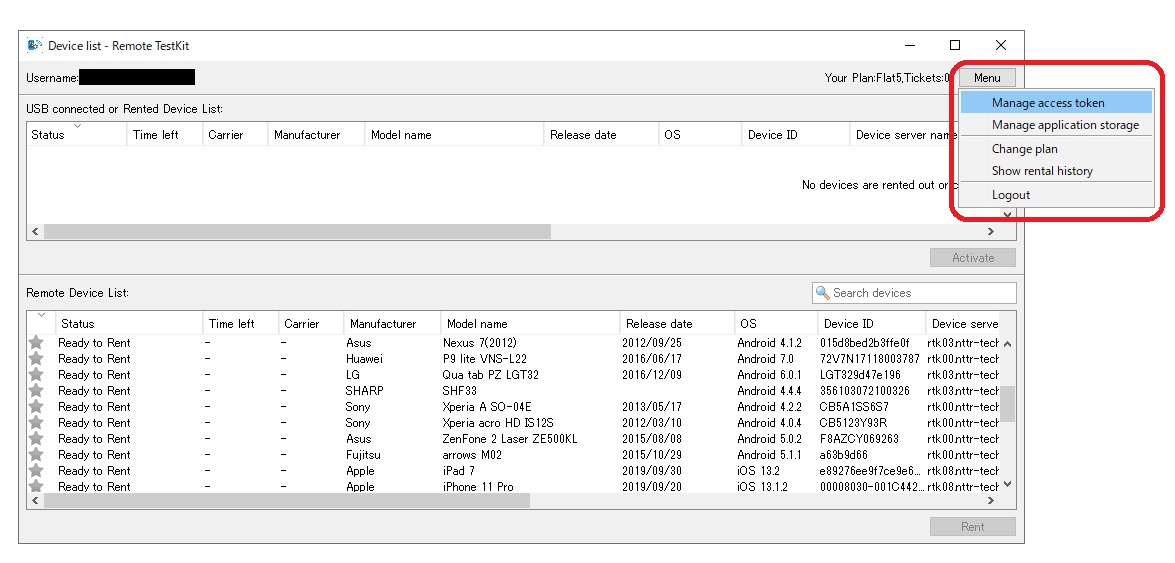Click remote list vertical scroll up arrow
The width and height of the screenshot is (1175, 563).
pyautogui.click(x=1008, y=343)
